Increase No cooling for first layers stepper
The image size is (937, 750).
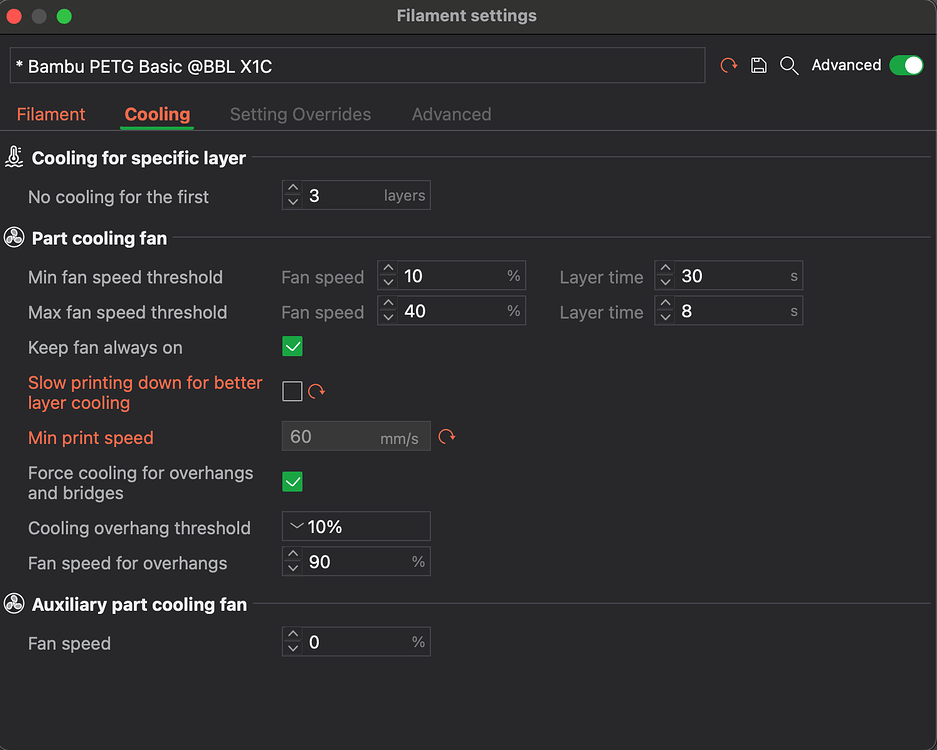click(x=293, y=188)
